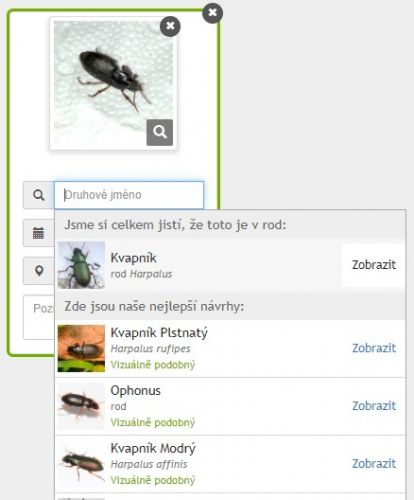Click the notes text area
This screenshot has height=500, width=414.
point(39,317)
